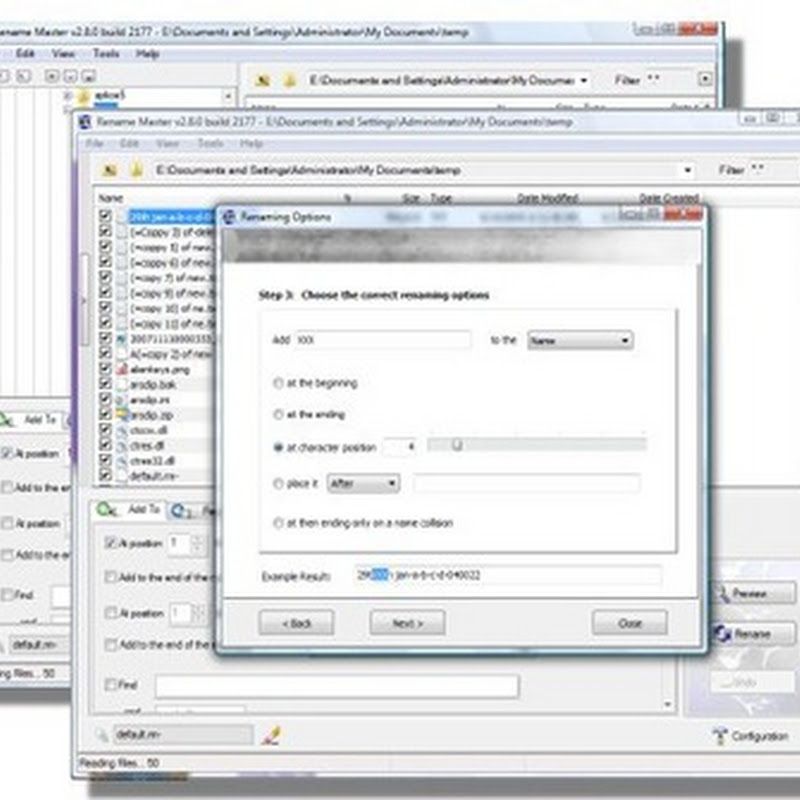
Task: Switch to the Add To tab in the front window
Action: coord(129,509)
